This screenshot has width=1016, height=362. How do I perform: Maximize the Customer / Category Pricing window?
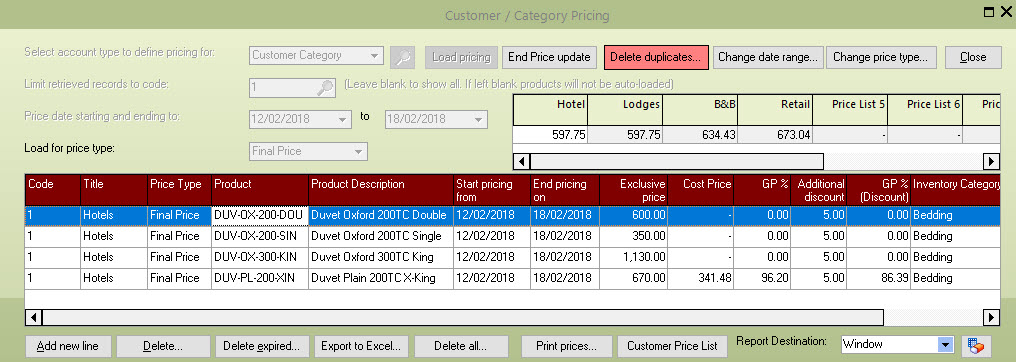[x=989, y=12]
